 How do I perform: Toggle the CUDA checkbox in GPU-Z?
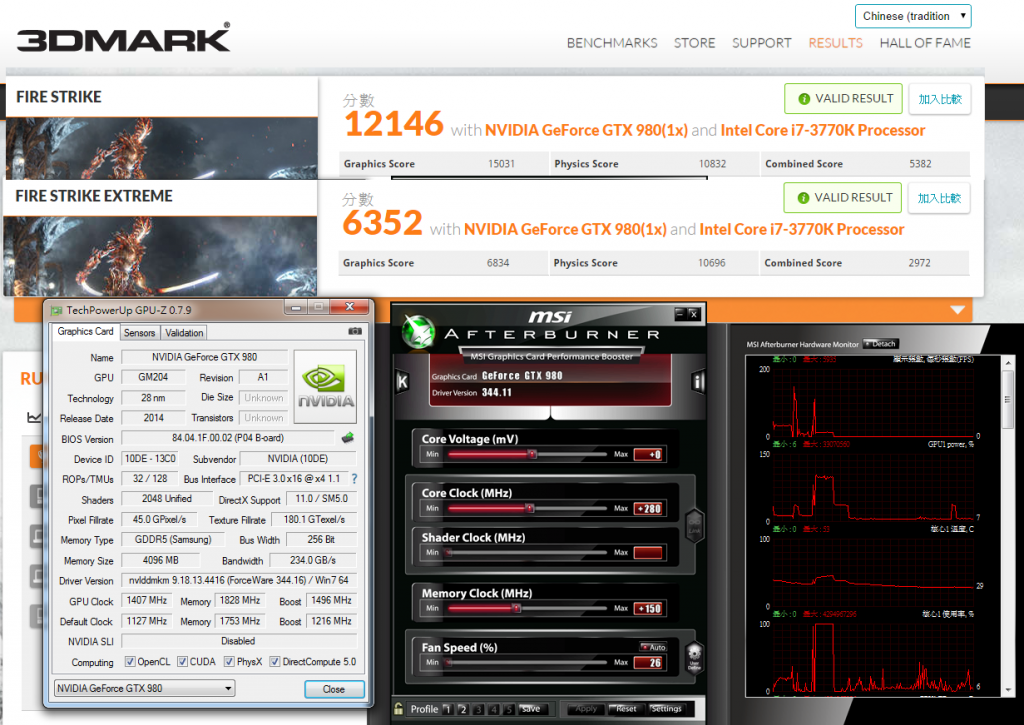pyautogui.click(x=182, y=662)
